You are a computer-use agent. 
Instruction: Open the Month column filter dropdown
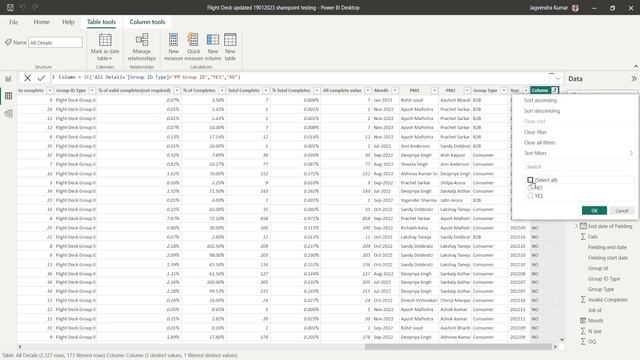pos(395,90)
